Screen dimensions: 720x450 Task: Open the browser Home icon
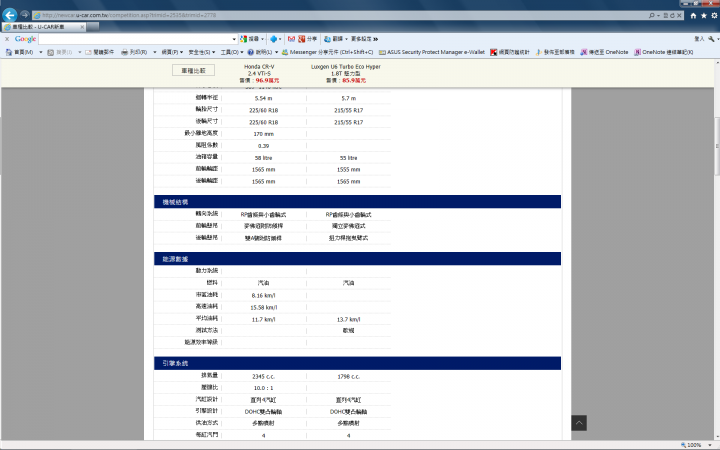click(693, 16)
